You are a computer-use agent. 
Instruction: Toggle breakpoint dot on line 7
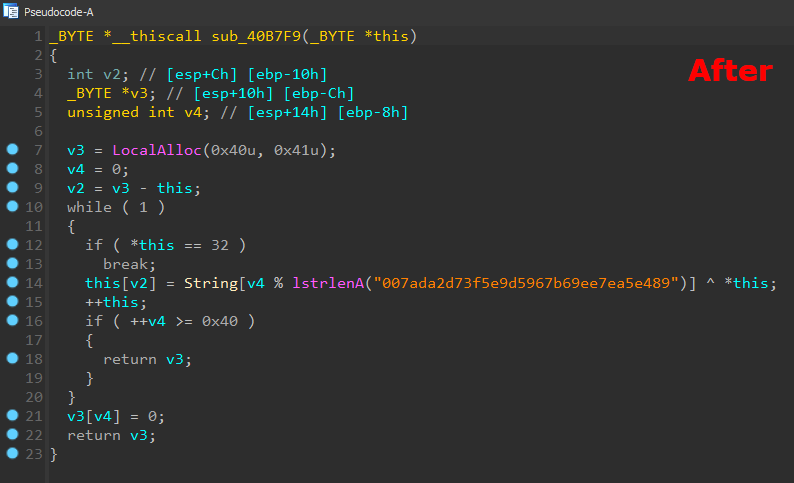pos(13,149)
